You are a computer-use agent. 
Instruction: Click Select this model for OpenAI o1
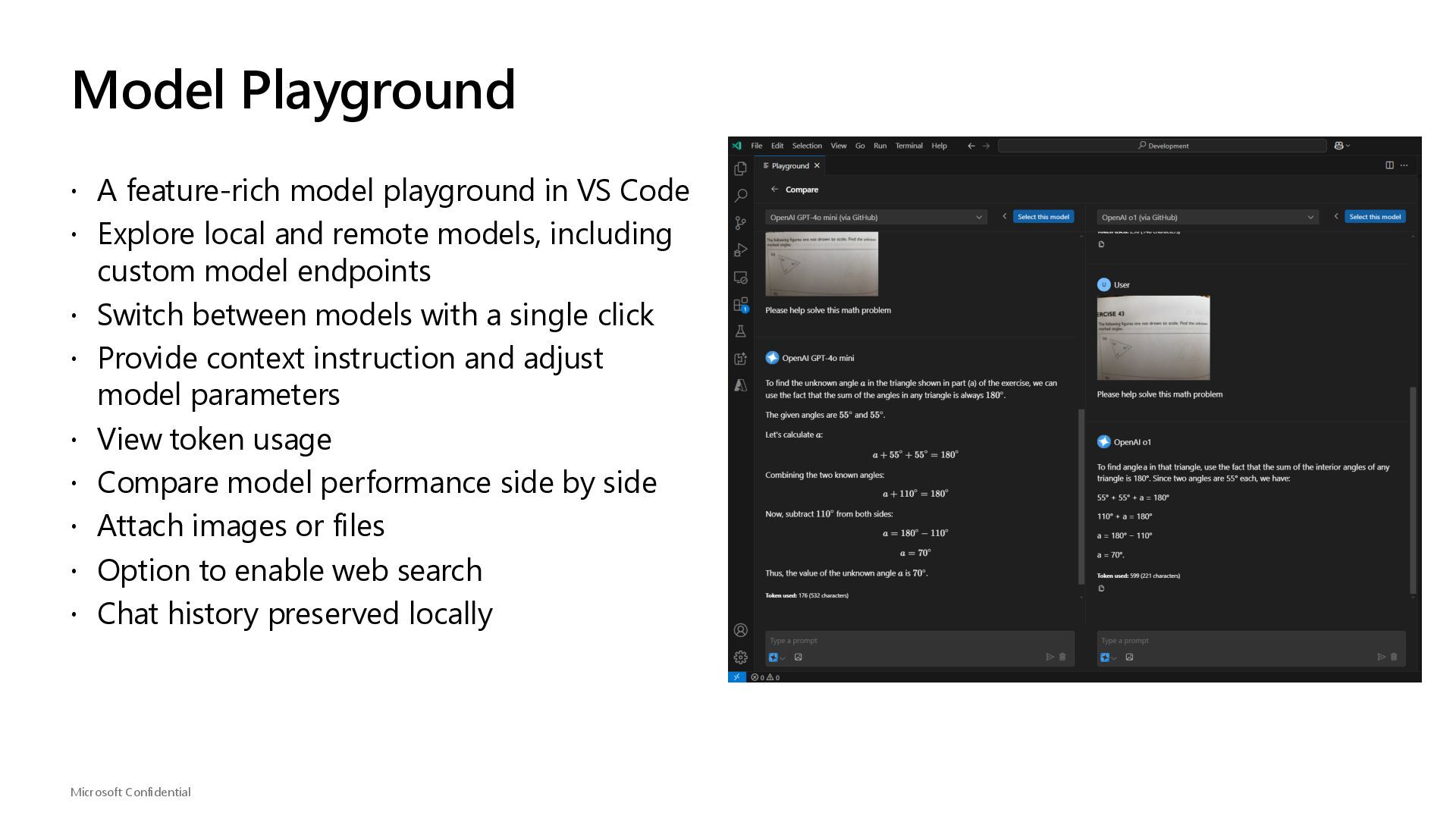click(1374, 217)
